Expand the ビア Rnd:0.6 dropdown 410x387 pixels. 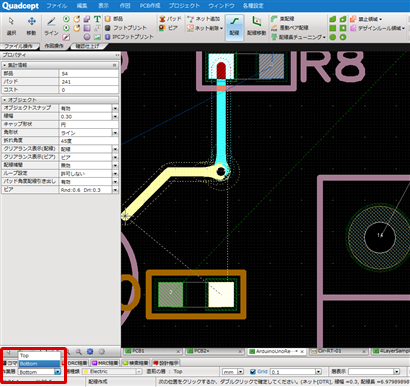pyautogui.click(x=115, y=190)
